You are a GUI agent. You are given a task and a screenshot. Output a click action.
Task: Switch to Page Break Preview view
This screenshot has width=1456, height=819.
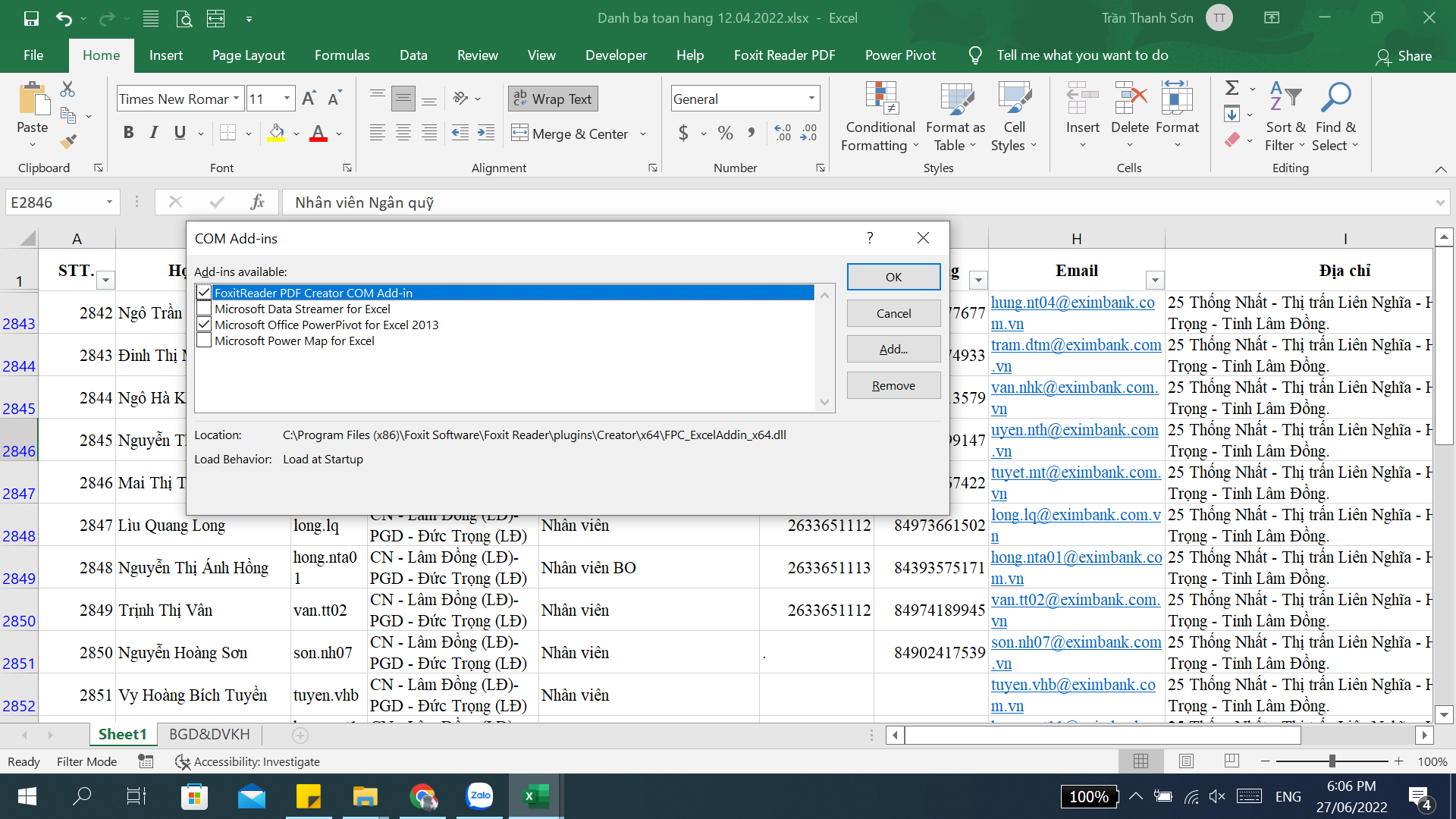click(1232, 761)
